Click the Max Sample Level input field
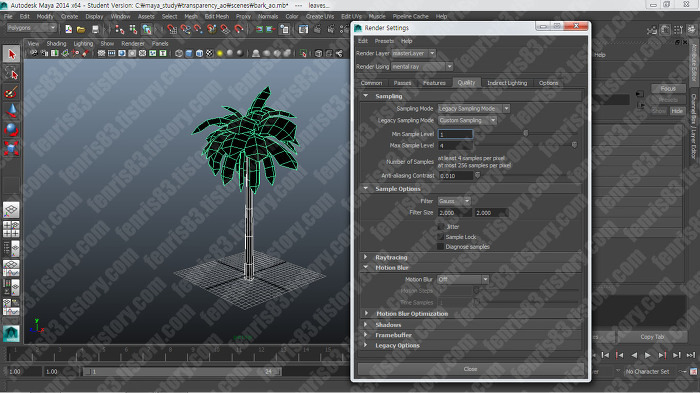This screenshot has width=700, height=393. 455,146
